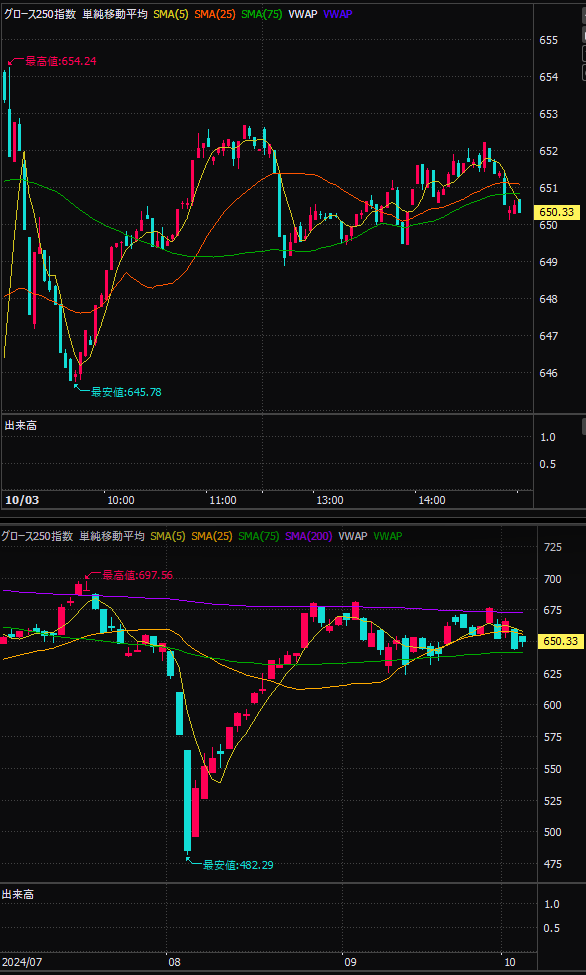Click green VWAP legend on the daily chart
Screen dimensions: 586x975
(x=388, y=536)
